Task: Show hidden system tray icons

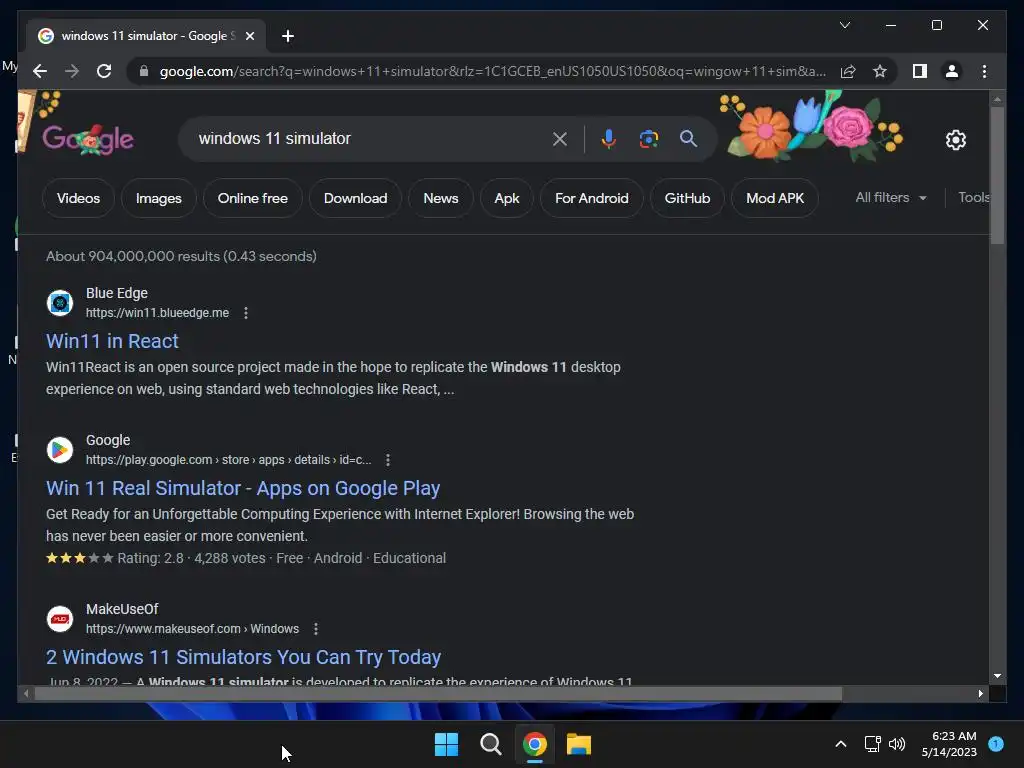Action: (x=841, y=744)
